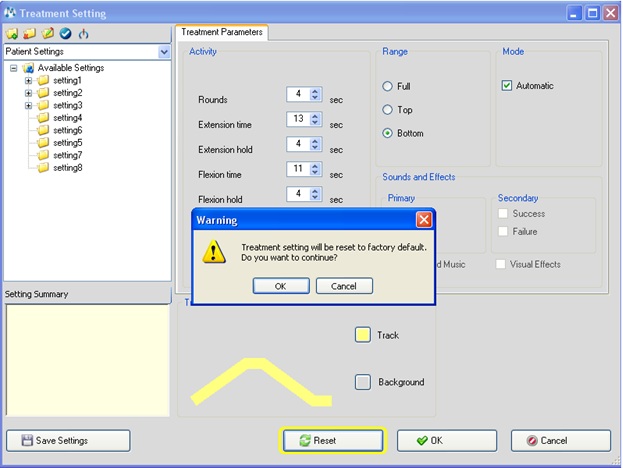The height and width of the screenshot is (468, 623).
Task: Close the Warning dialog with its X
Action: point(423,219)
